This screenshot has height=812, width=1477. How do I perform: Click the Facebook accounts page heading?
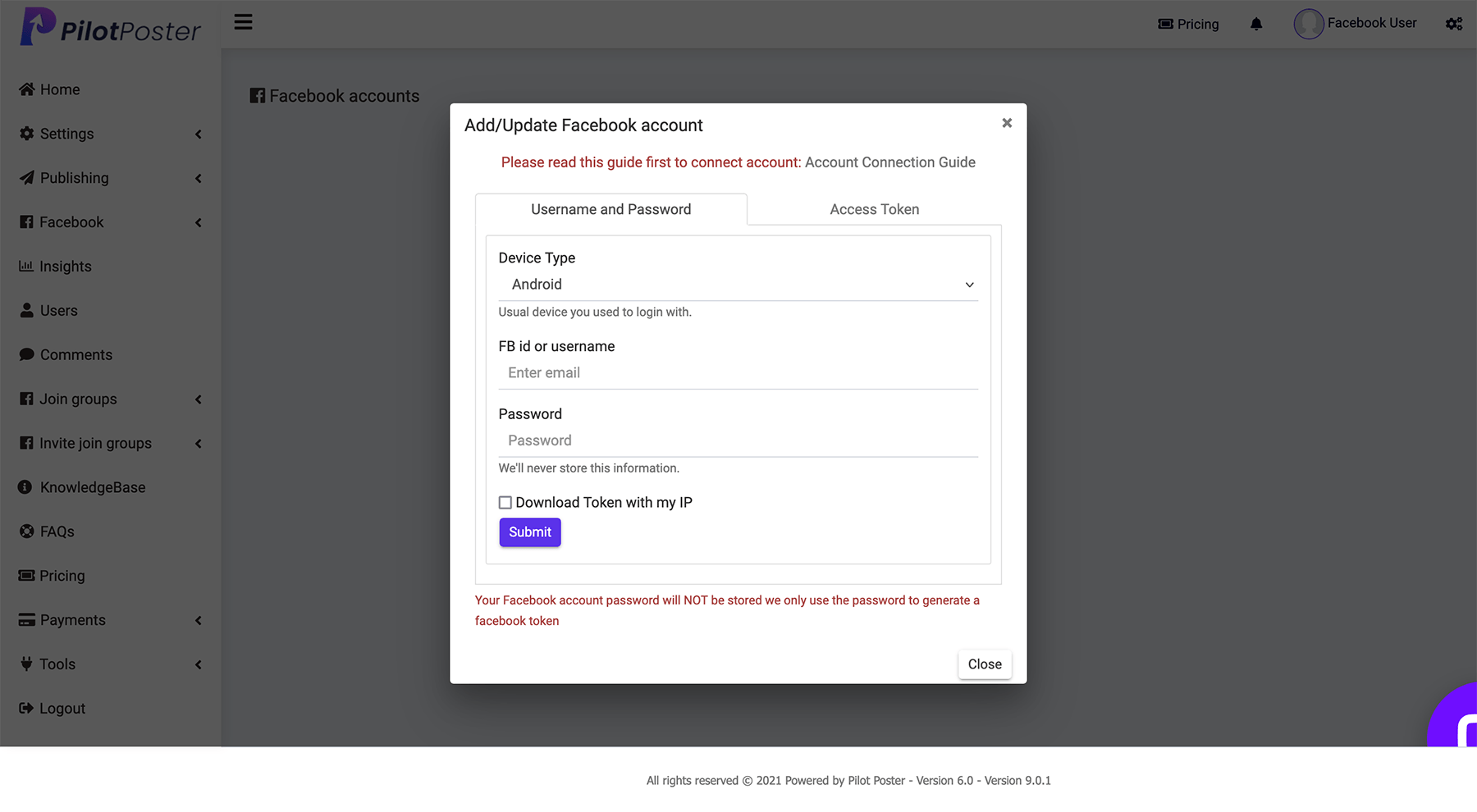click(345, 96)
